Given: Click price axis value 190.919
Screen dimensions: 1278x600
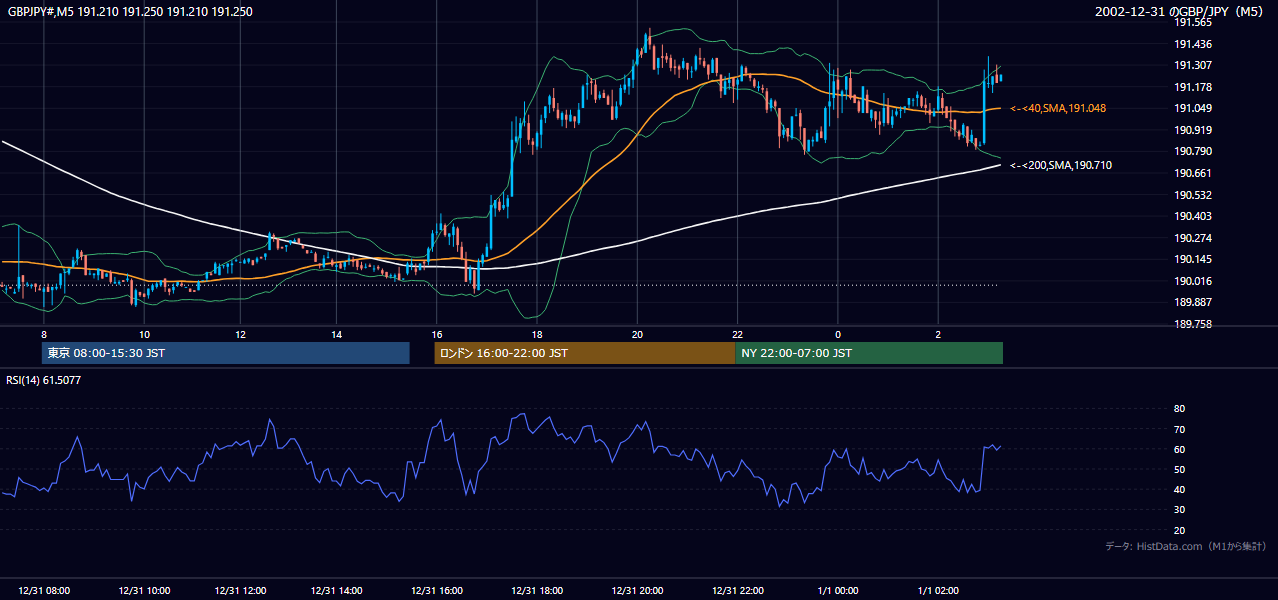Looking at the screenshot, I should tap(1192, 130).
